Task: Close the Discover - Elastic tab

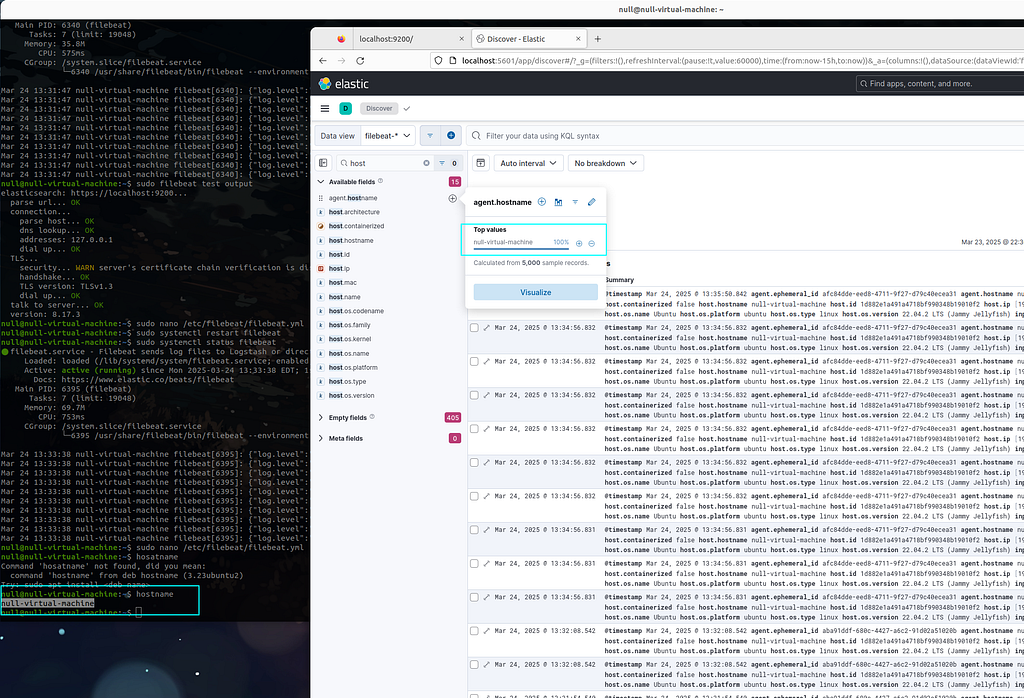Action: 578,39
